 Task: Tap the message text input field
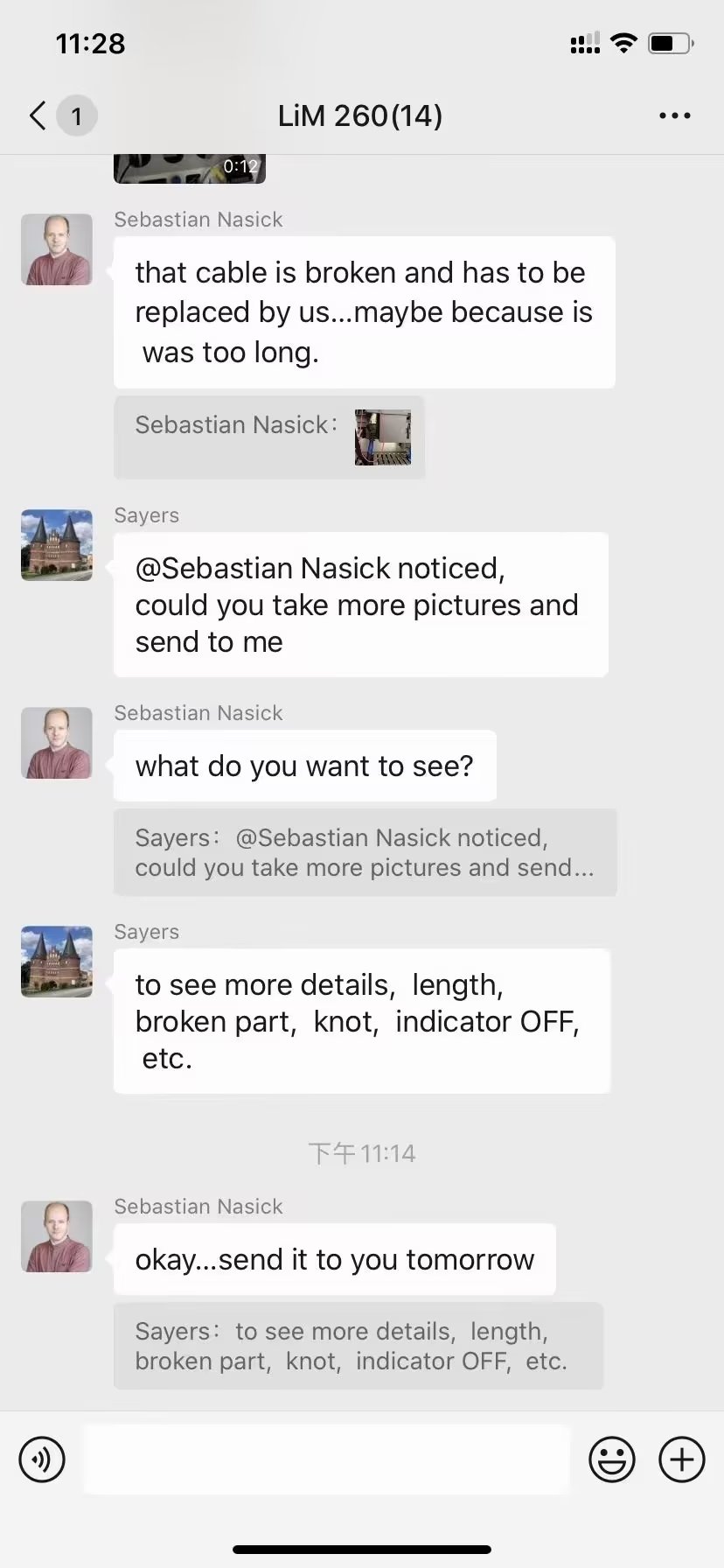coord(326,1459)
